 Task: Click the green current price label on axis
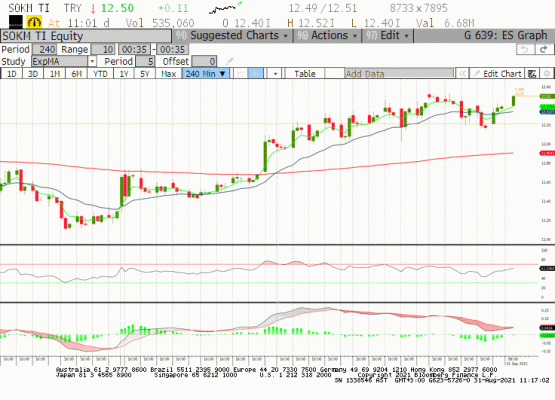[547, 96]
